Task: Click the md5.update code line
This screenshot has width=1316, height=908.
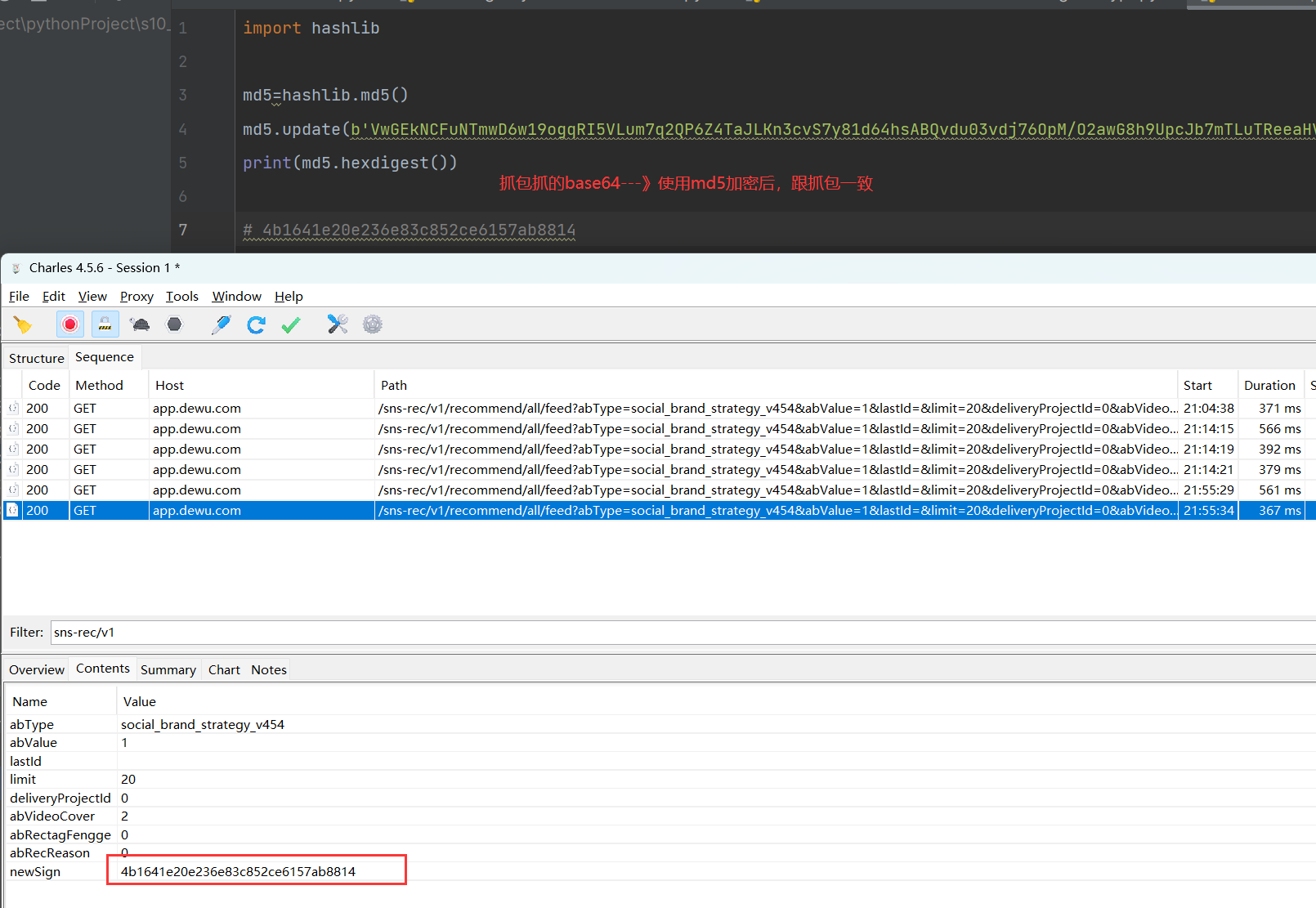Action: point(779,130)
